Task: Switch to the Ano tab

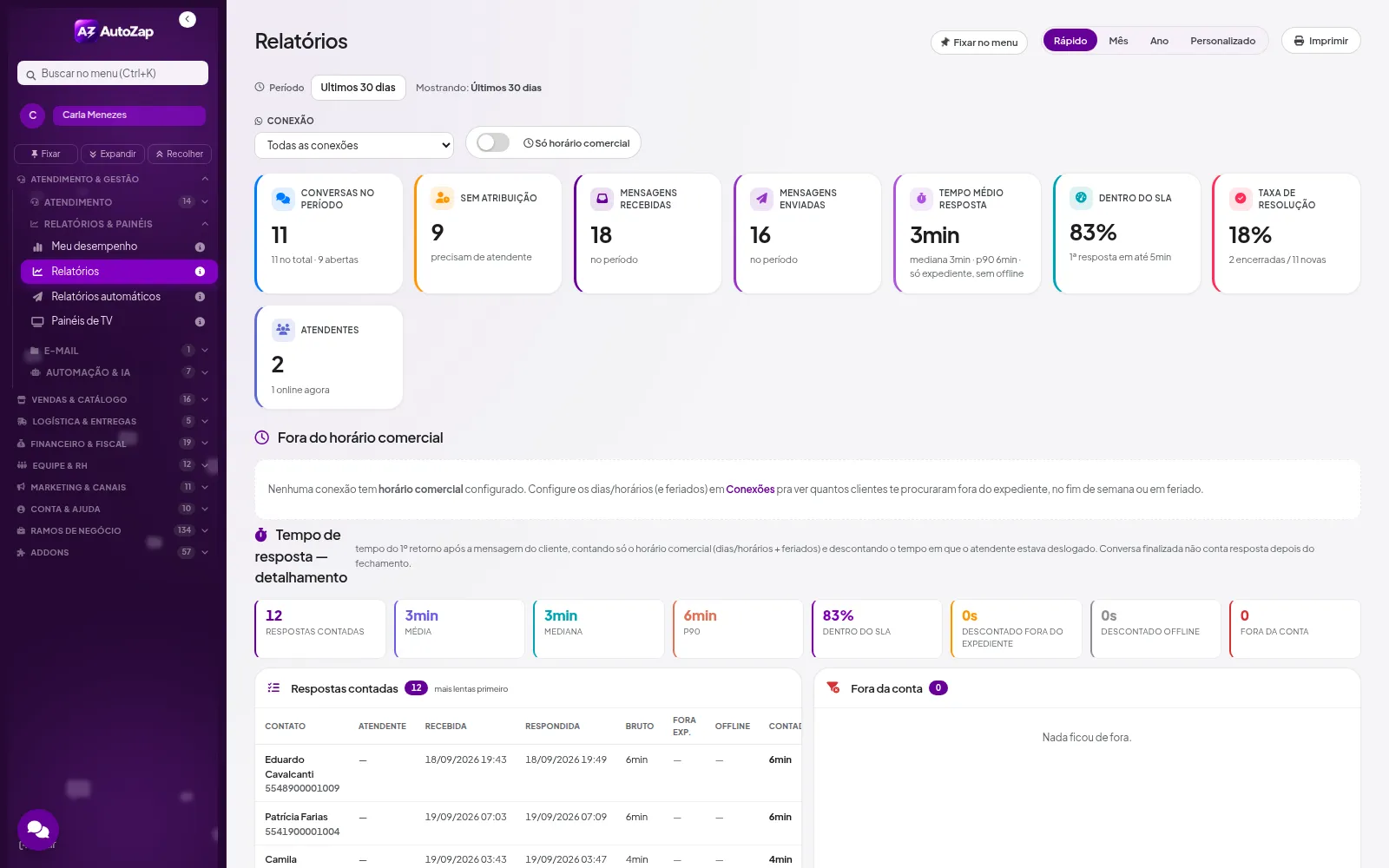Action: (1159, 41)
